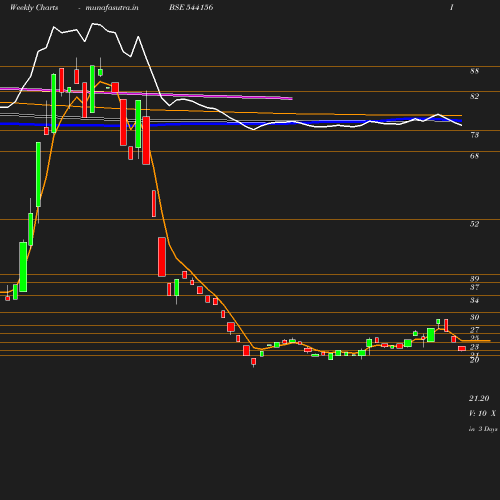Click the 73 price level label
500x500 pixels.
coord(474,135)
